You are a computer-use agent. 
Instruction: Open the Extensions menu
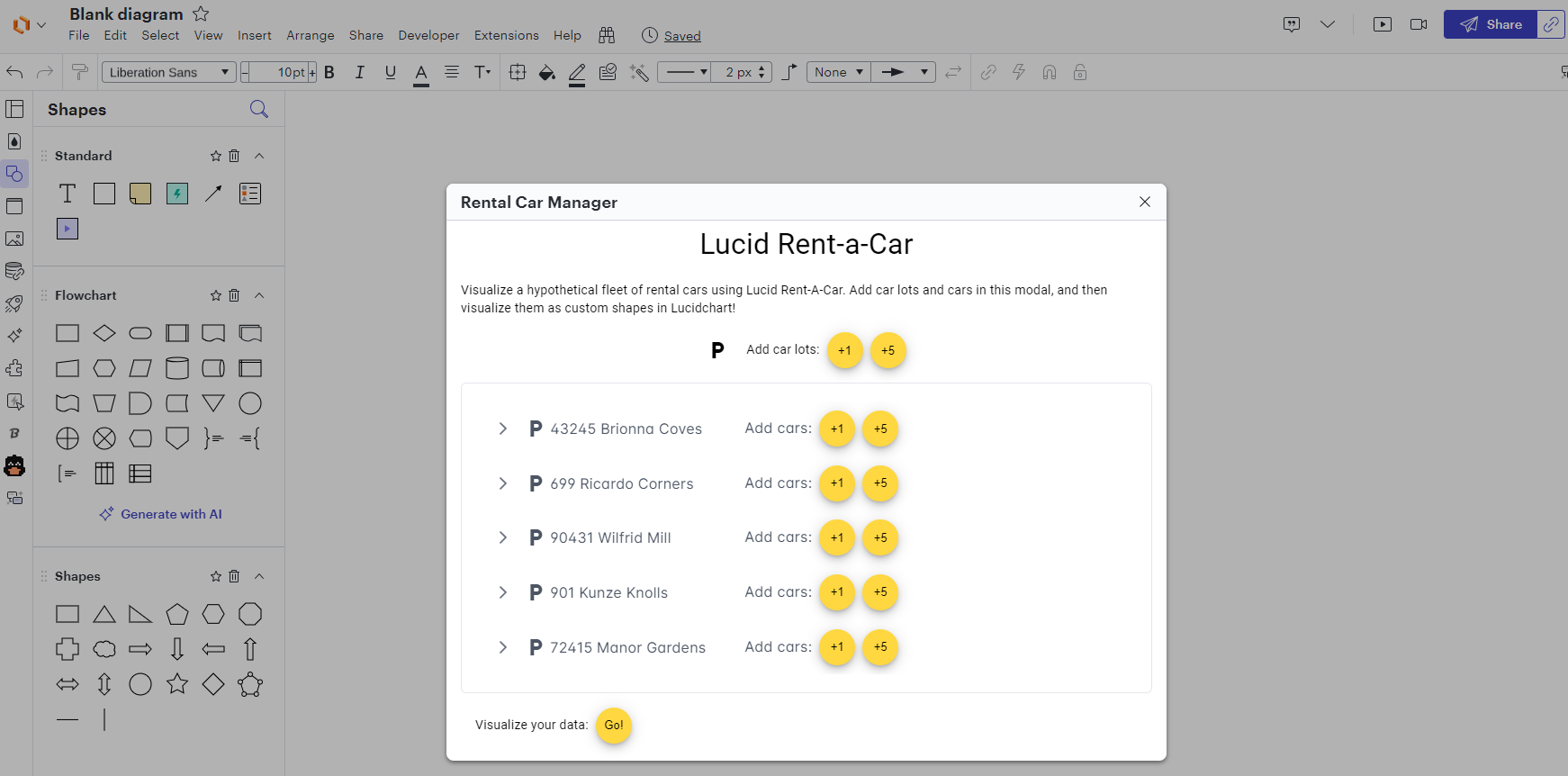(507, 35)
